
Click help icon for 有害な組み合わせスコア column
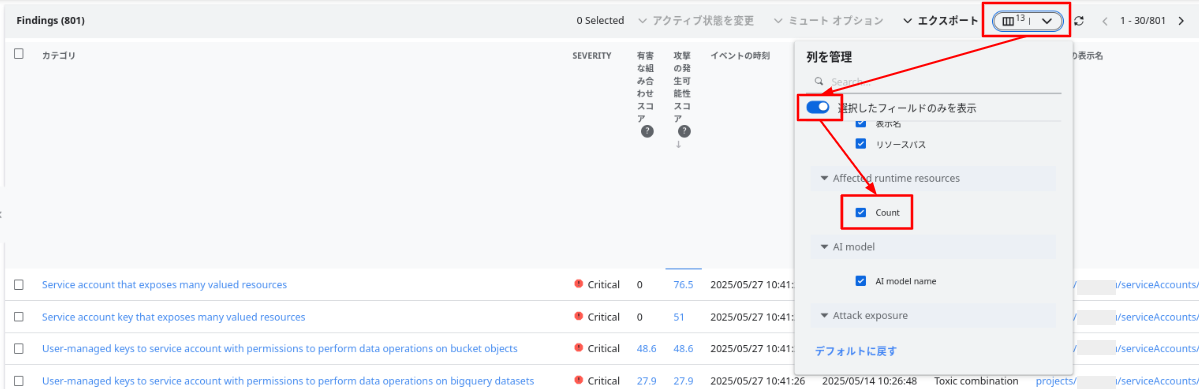(647, 131)
